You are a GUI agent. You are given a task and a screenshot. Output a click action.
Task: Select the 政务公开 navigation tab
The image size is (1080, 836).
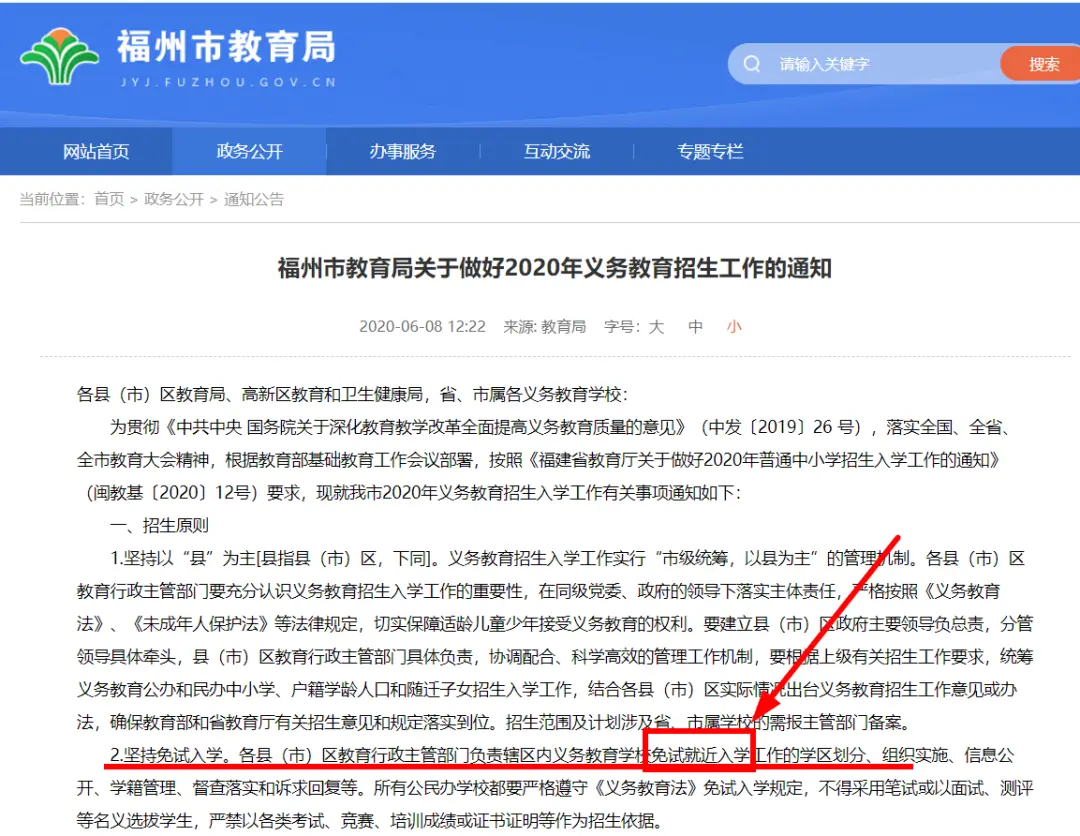250,152
